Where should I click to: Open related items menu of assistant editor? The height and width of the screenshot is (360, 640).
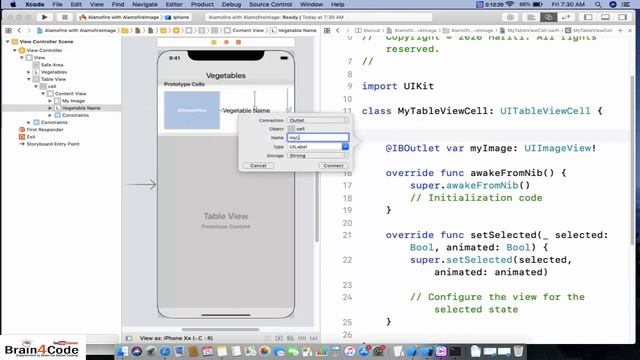(x=327, y=31)
